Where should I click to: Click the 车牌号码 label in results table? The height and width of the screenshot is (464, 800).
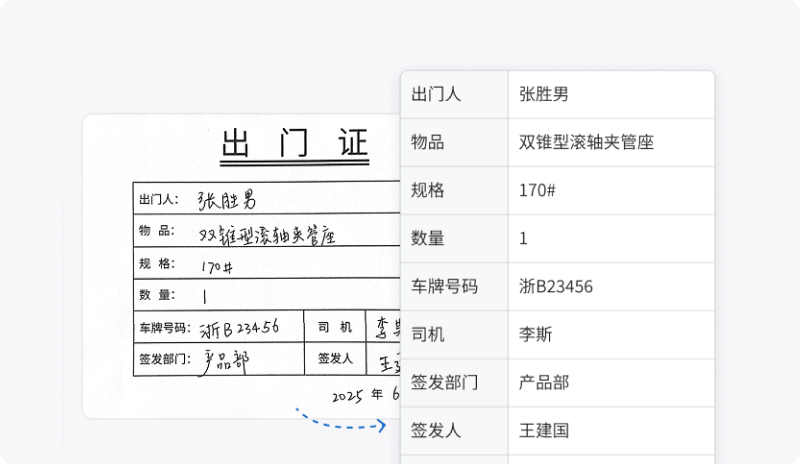tap(445, 287)
